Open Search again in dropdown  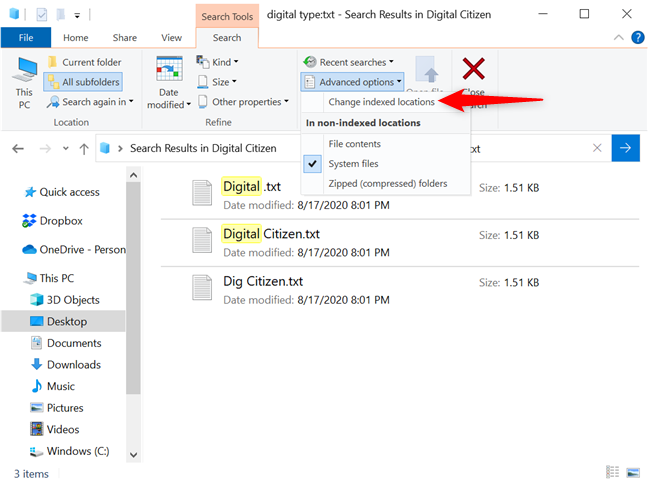[x=90, y=102]
